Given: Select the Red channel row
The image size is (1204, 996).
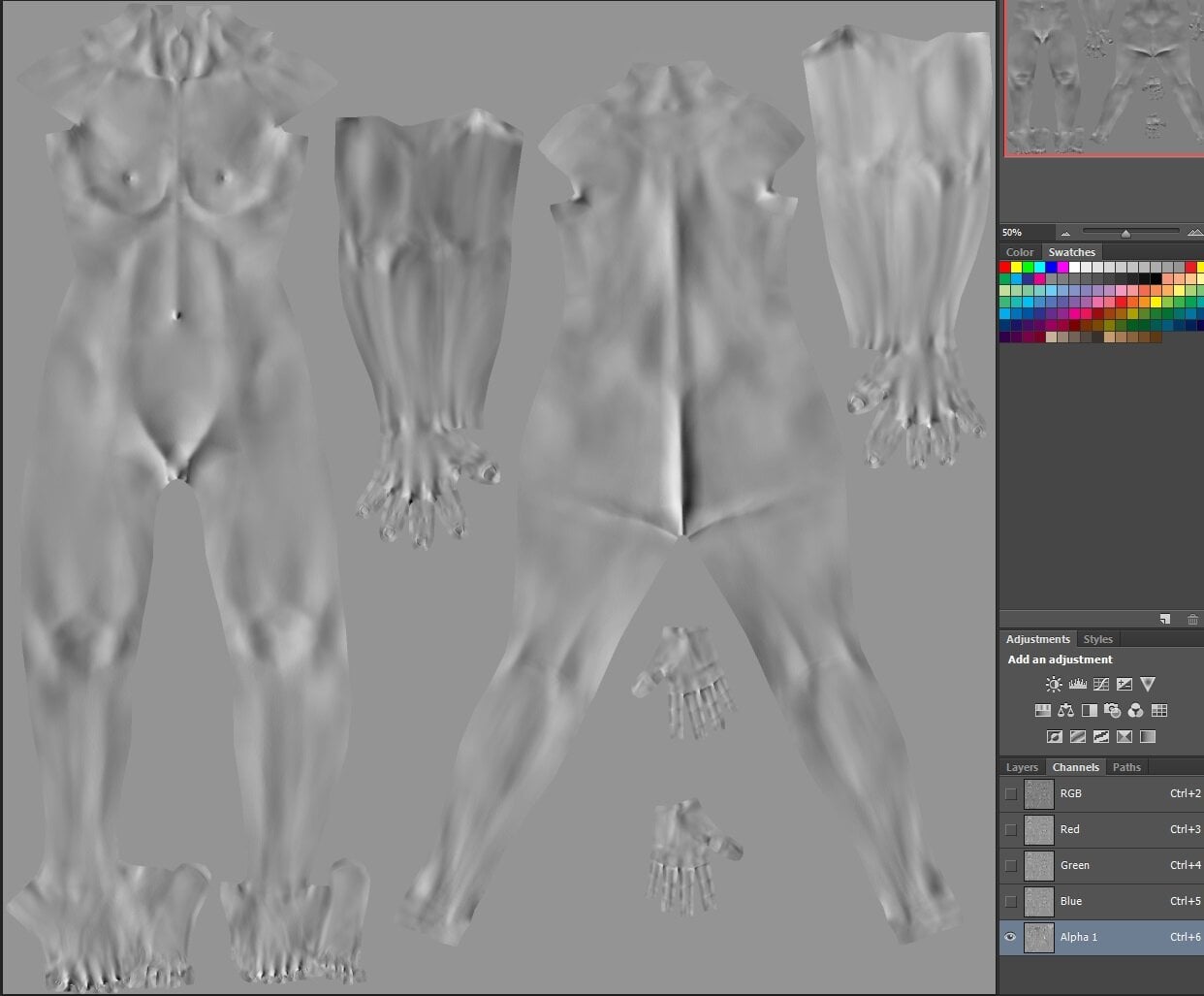Looking at the screenshot, I should tap(1101, 829).
